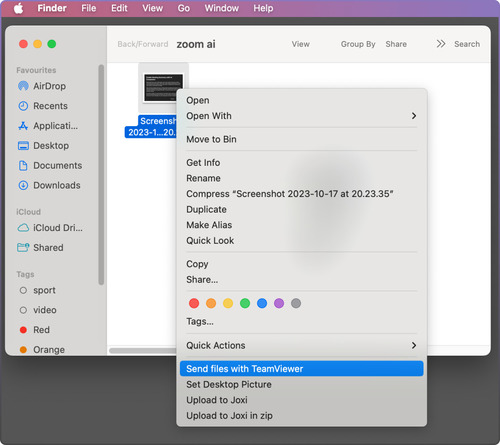This screenshot has width=500, height=445.
Task: Click the View toolbar item
Action: point(301,44)
